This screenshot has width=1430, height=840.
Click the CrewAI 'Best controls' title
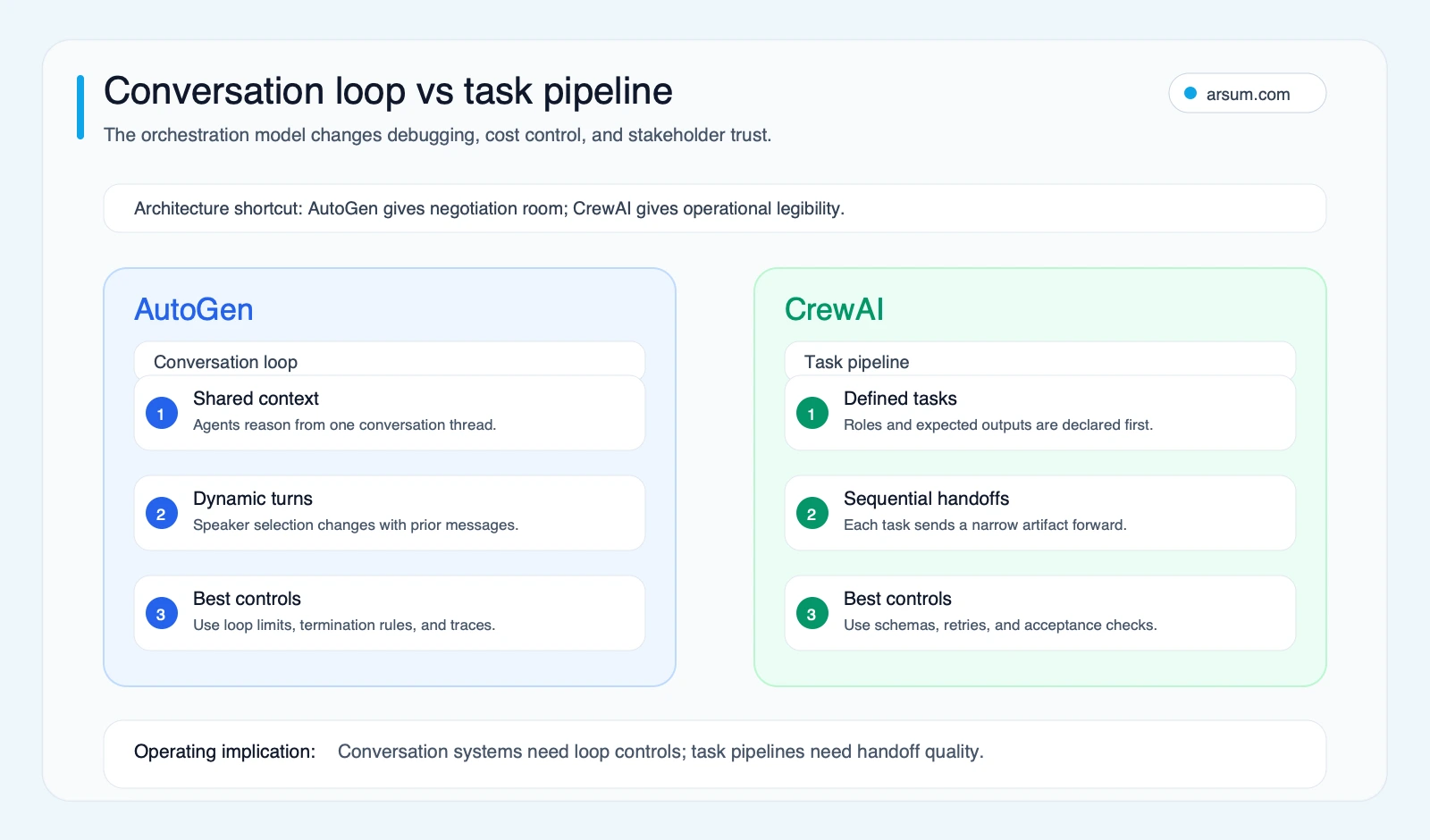pos(897,599)
